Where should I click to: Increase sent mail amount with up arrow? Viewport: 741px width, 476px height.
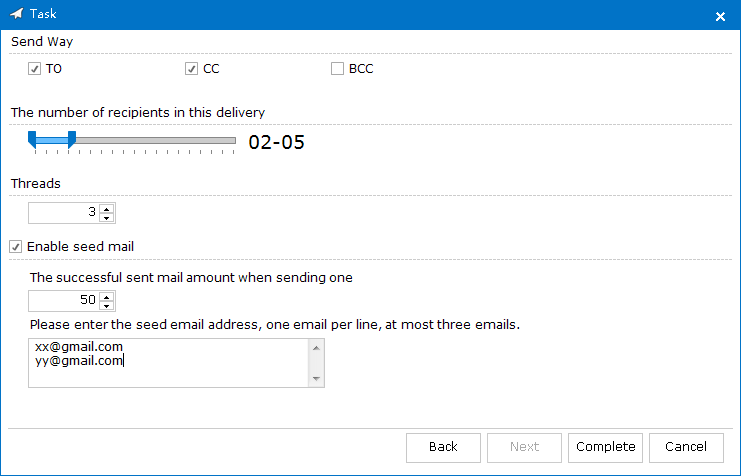click(107, 296)
